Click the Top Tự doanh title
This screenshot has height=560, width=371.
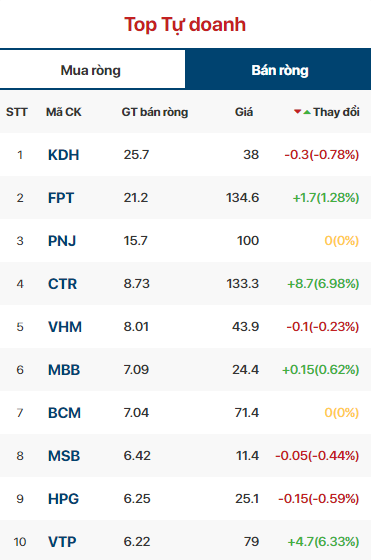coord(185,25)
